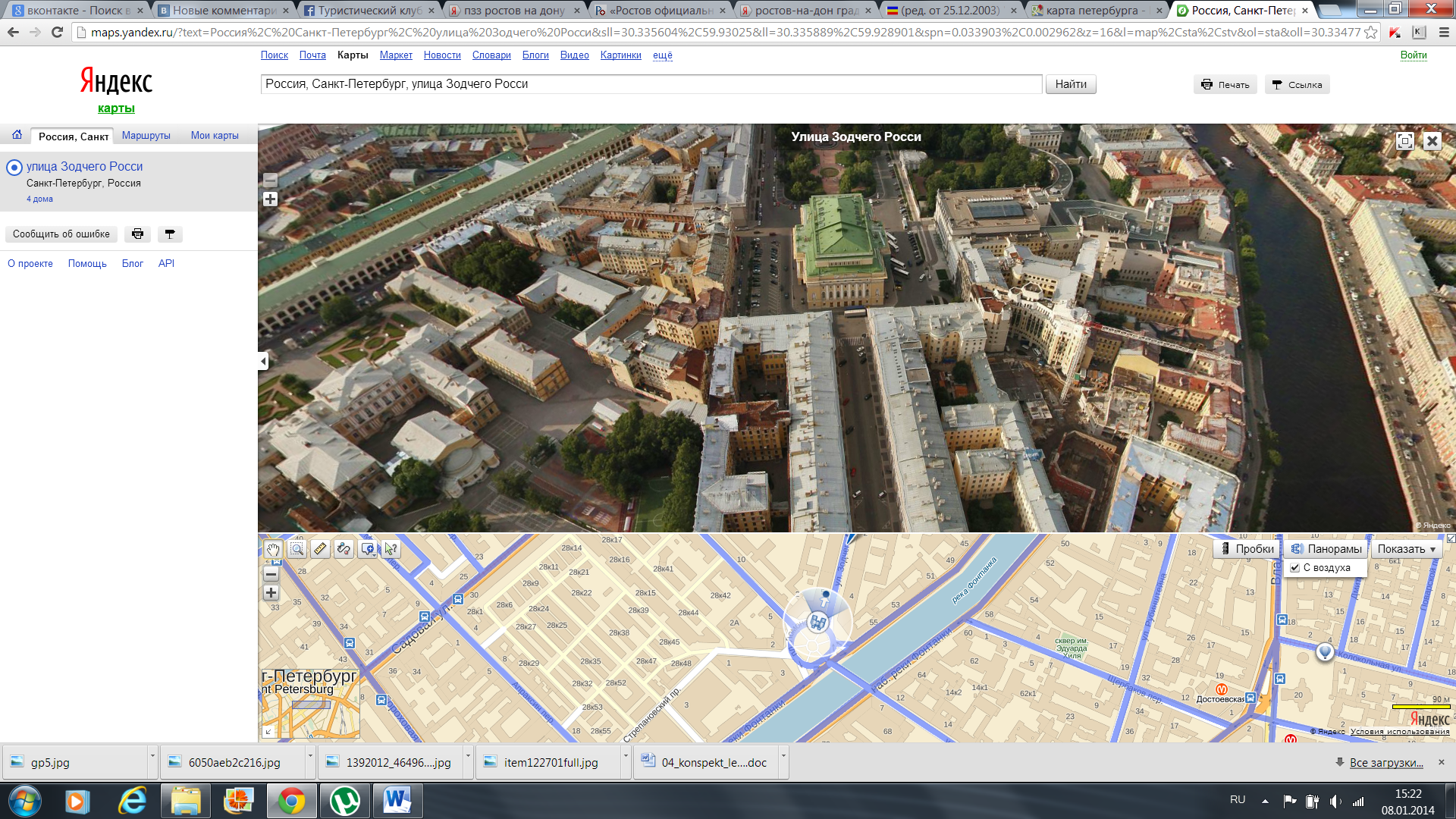The height and width of the screenshot is (819, 1456).
Task: Zoom out the map with the minus button
Action: click(x=271, y=574)
